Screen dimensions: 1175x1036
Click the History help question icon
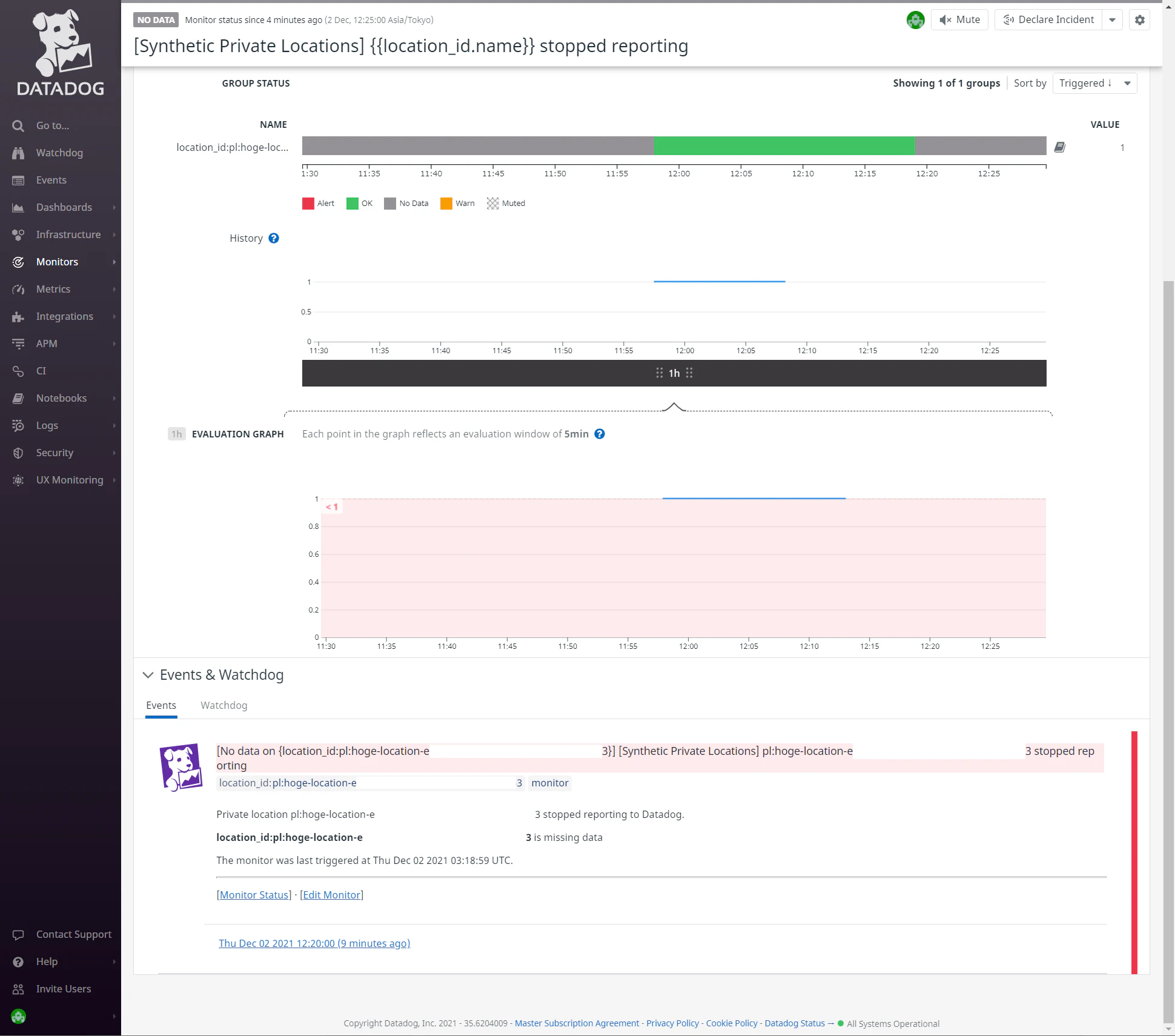(274, 238)
